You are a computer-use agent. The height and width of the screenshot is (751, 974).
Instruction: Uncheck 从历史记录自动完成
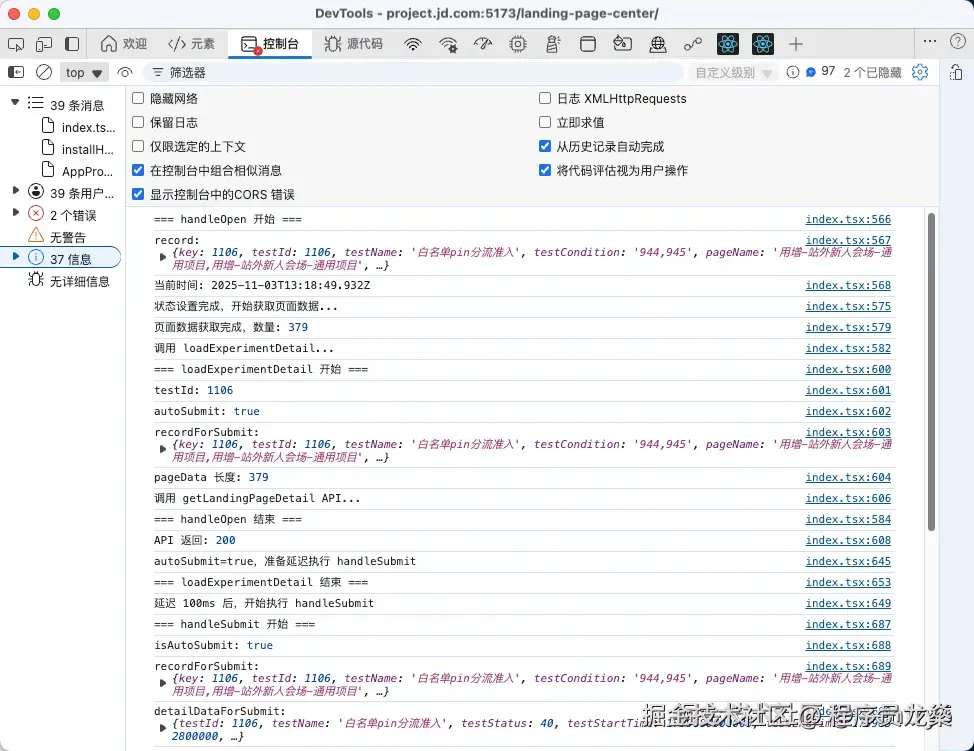[x=545, y=146]
